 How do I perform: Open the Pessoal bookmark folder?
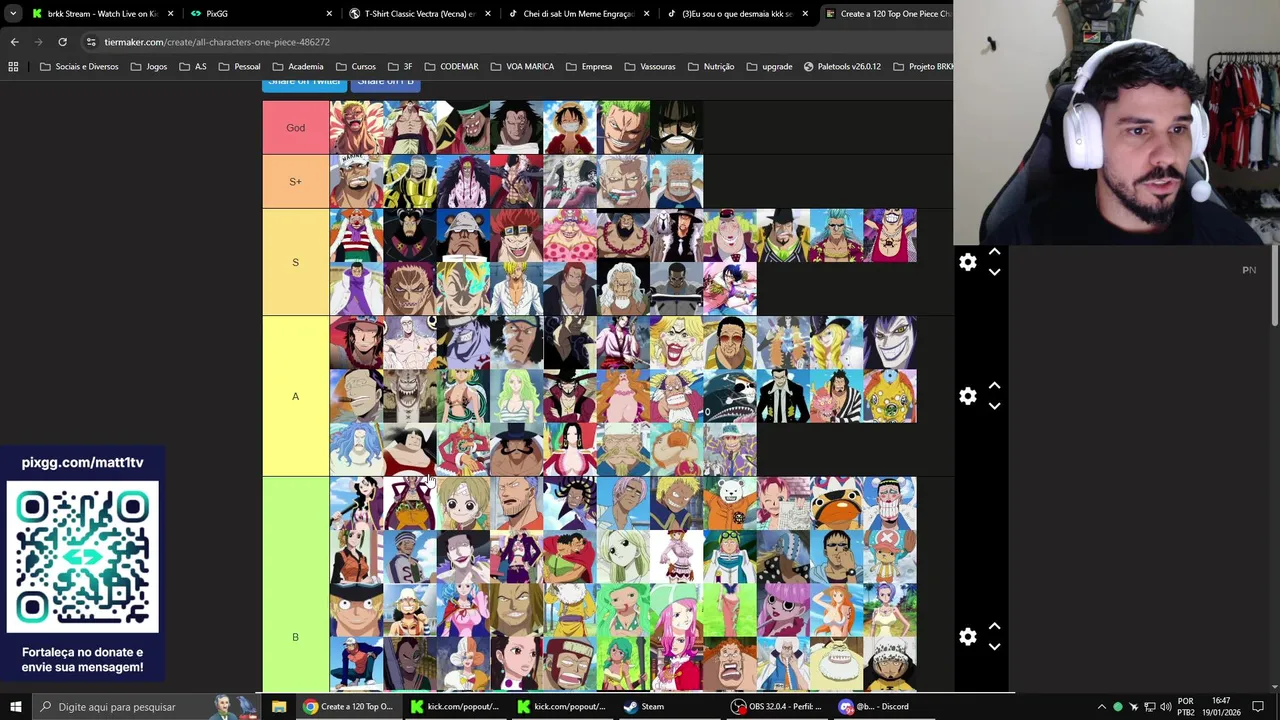239,67
